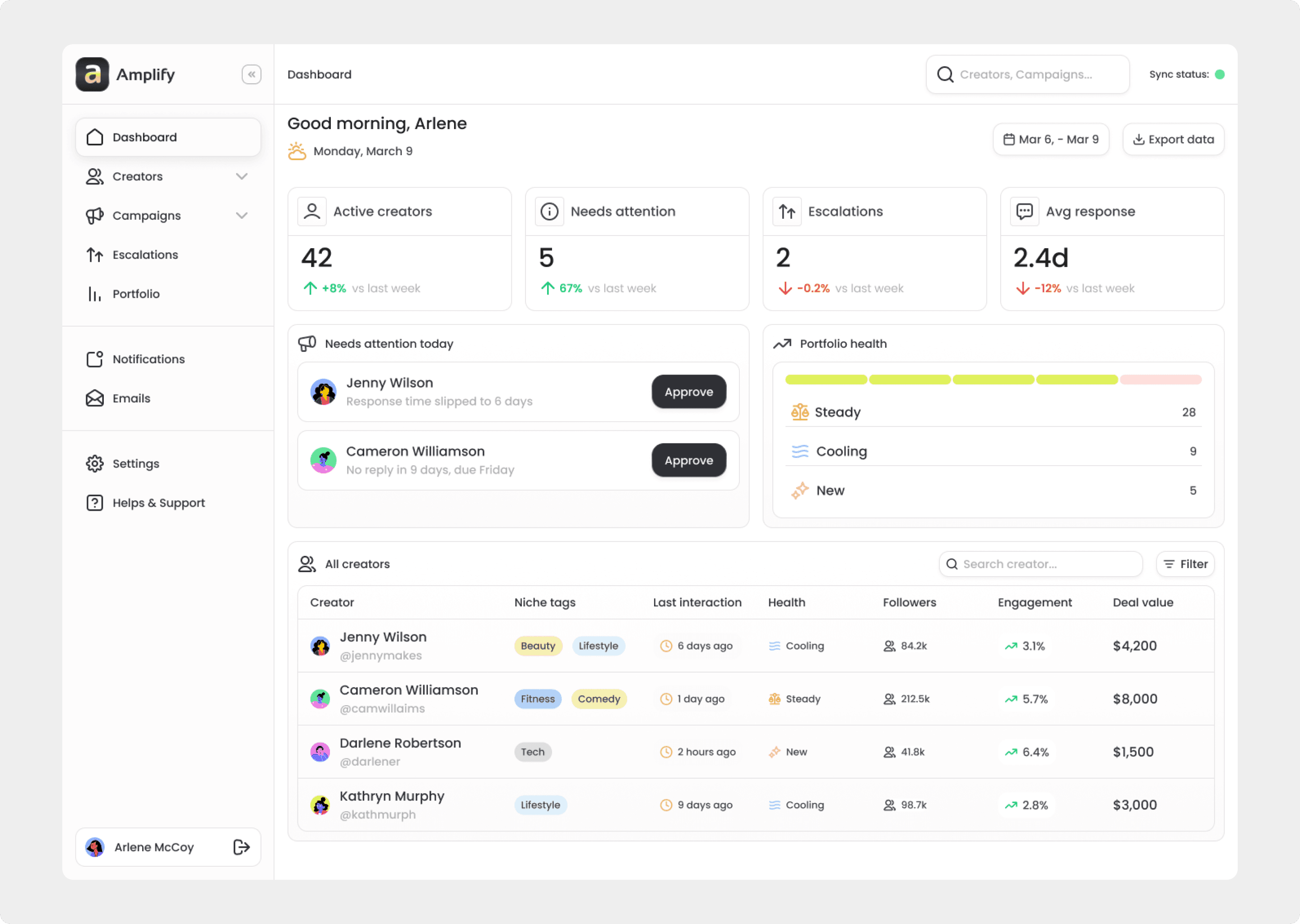This screenshot has width=1300, height=924.
Task: Click the Avg response chat bubble icon
Action: (x=1025, y=212)
